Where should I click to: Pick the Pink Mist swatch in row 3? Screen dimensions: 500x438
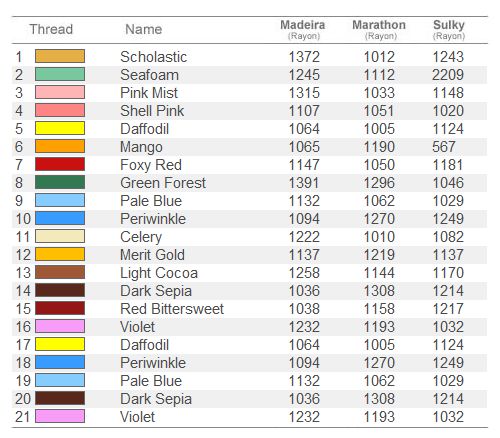60,92
